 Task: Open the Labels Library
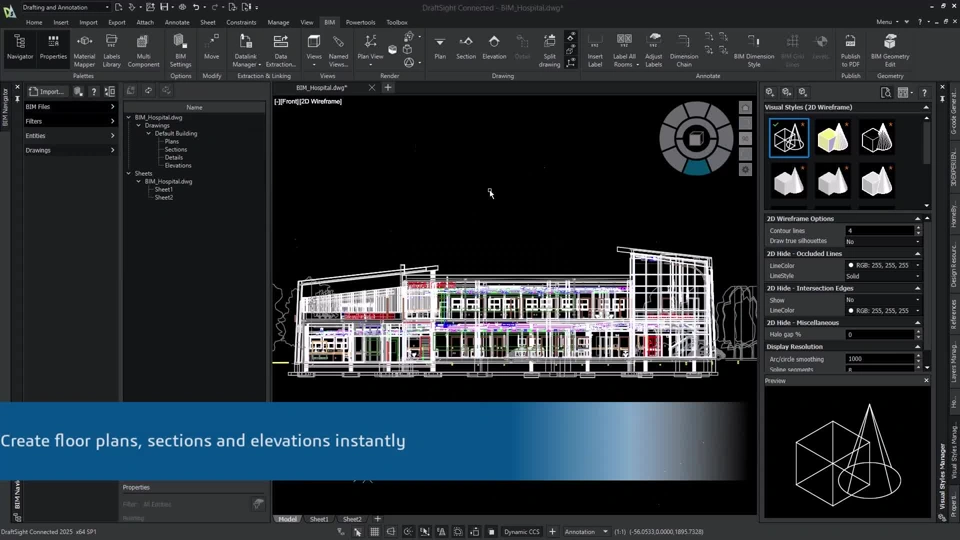111,46
